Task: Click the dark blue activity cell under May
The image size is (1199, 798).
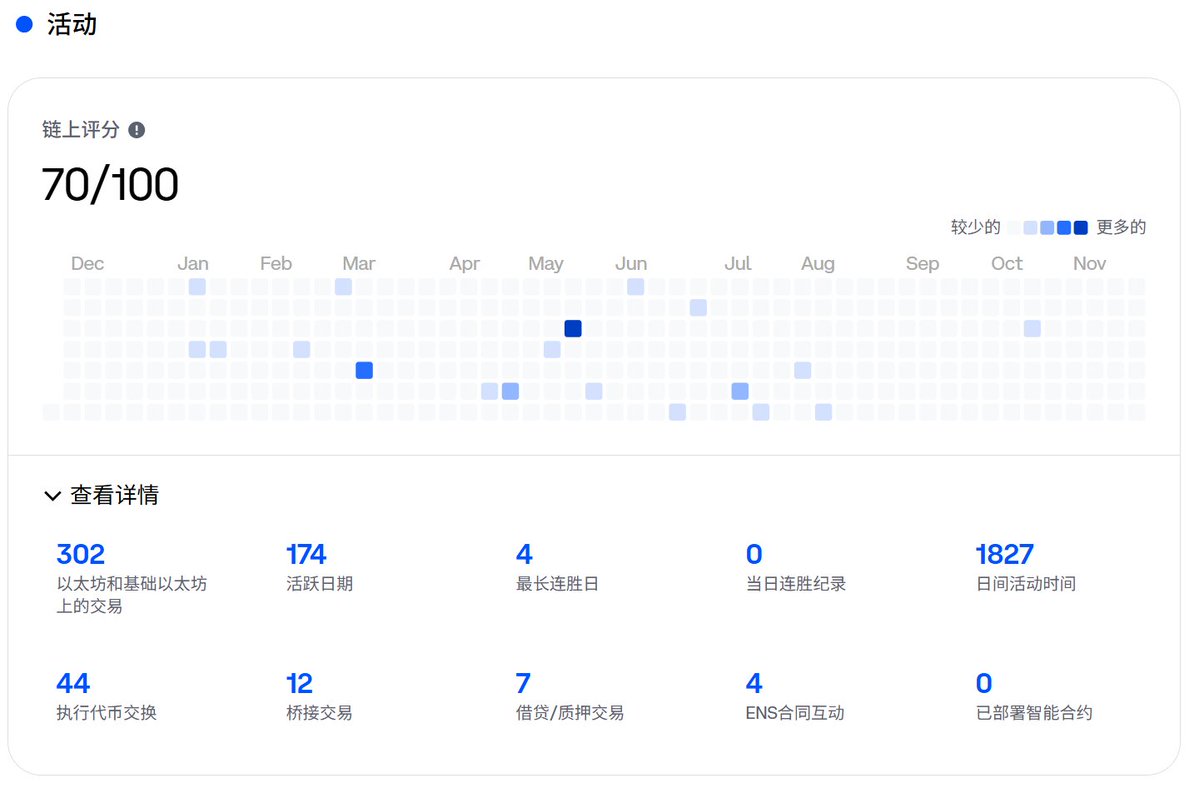Action: tap(572, 328)
